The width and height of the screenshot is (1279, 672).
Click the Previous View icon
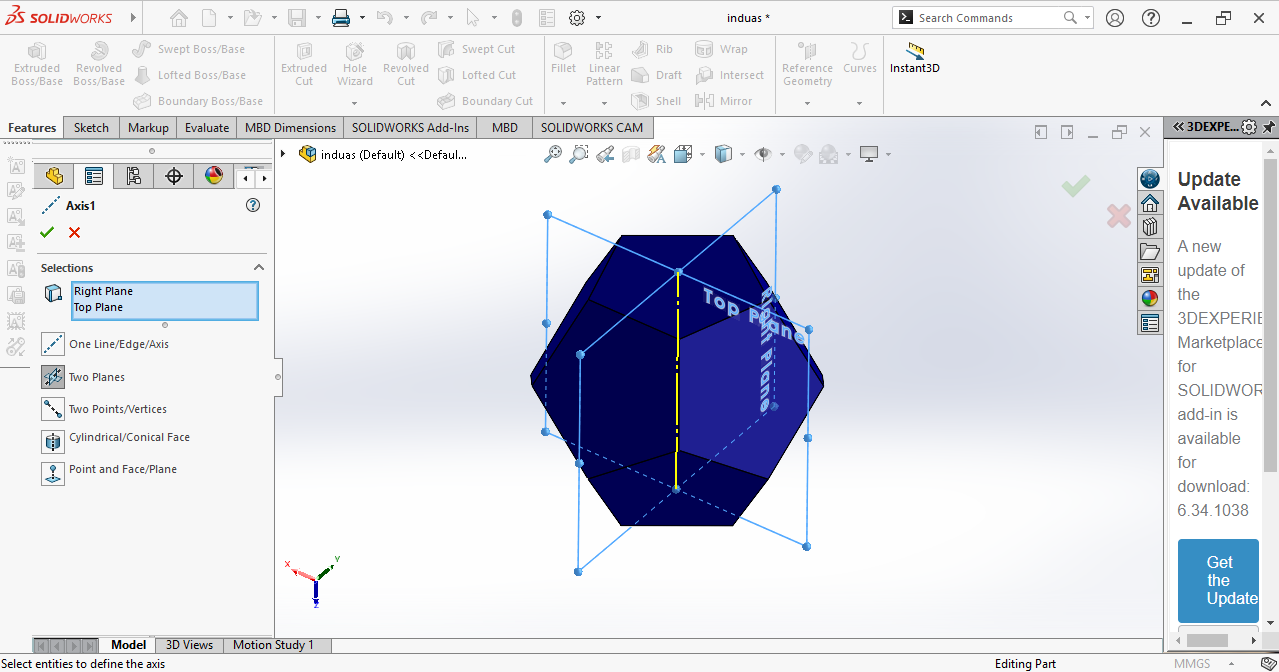pyautogui.click(x=605, y=154)
